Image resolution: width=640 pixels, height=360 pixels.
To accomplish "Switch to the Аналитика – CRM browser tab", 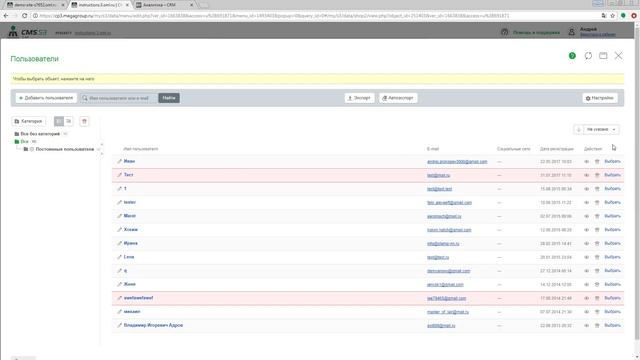I will [x=164, y=5].
